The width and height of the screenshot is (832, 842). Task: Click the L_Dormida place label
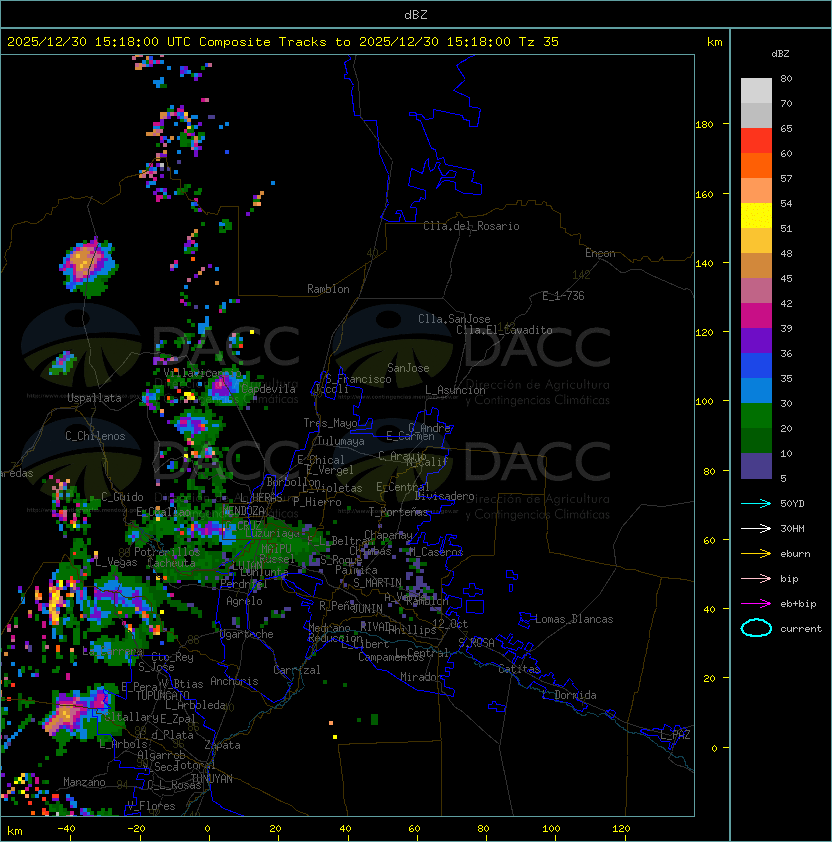pyautogui.click(x=569, y=695)
